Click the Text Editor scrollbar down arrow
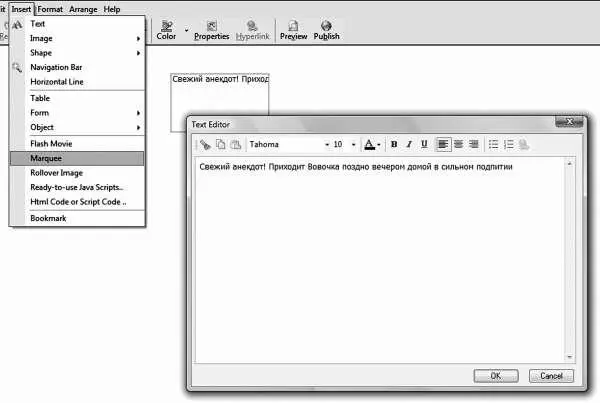The image size is (600, 403). (x=569, y=357)
